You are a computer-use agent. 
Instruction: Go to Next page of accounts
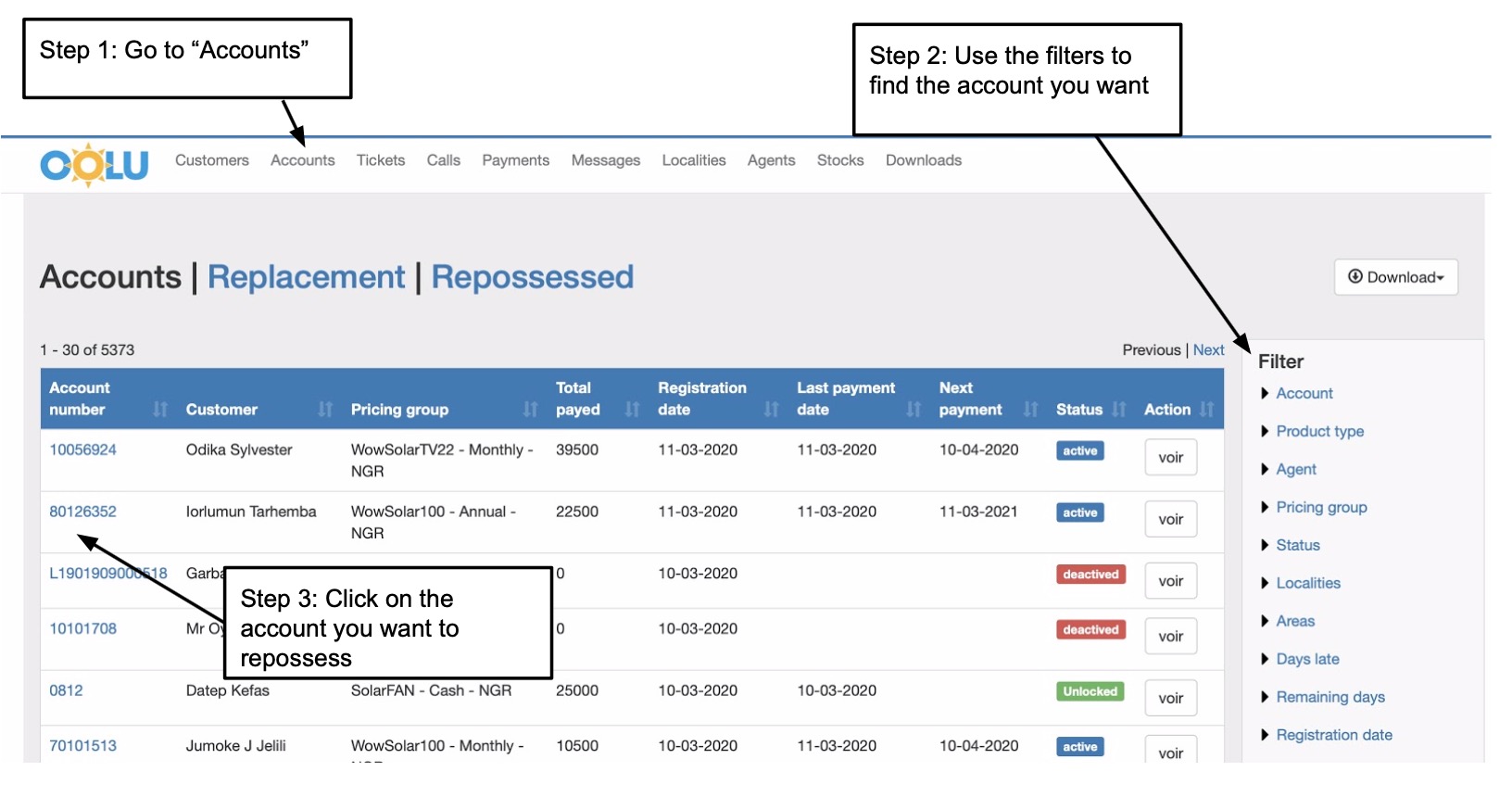[1208, 350]
